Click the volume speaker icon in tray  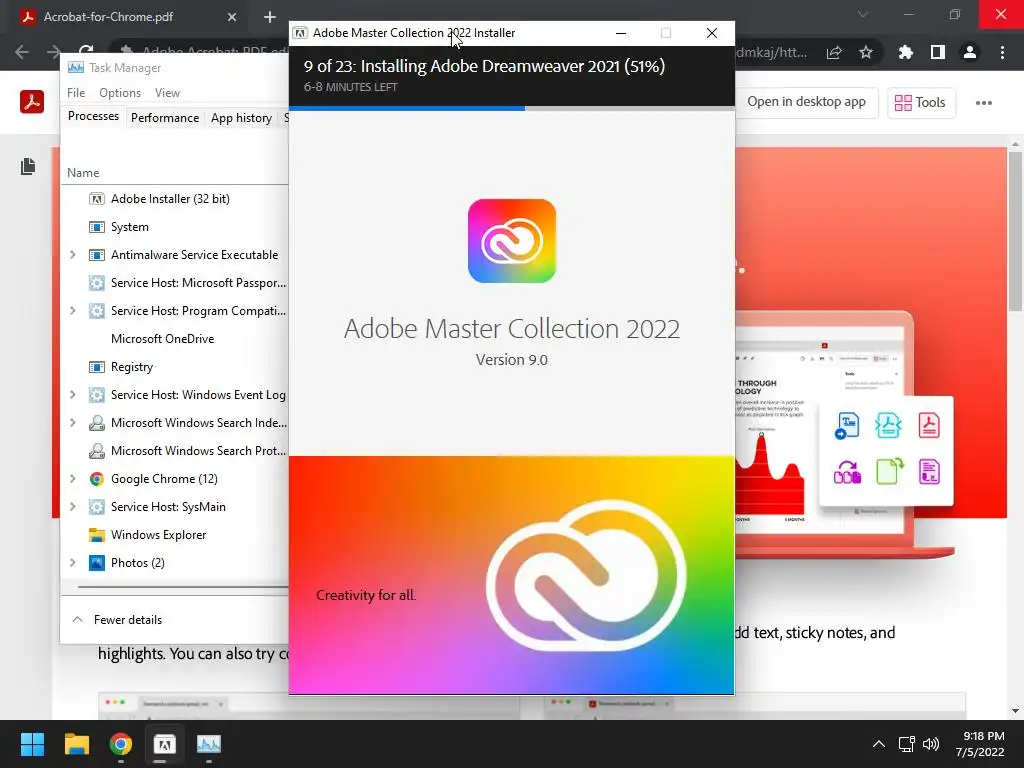[x=931, y=744]
